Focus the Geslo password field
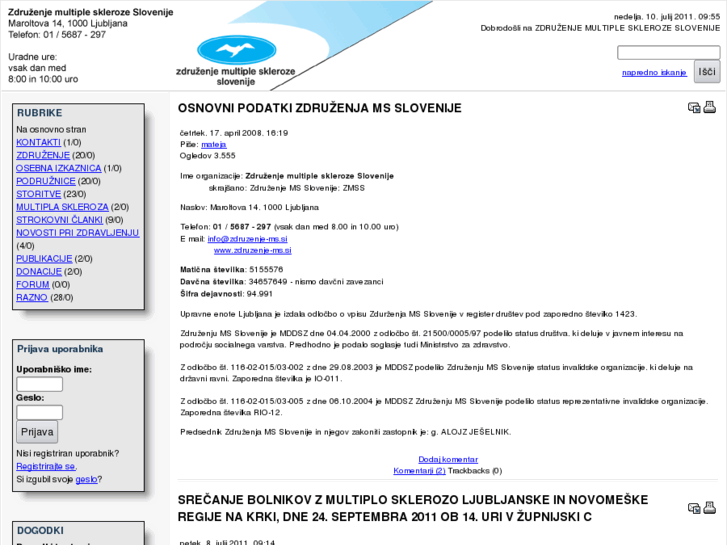Image resolution: width=727 pixels, height=545 pixels. (39, 412)
